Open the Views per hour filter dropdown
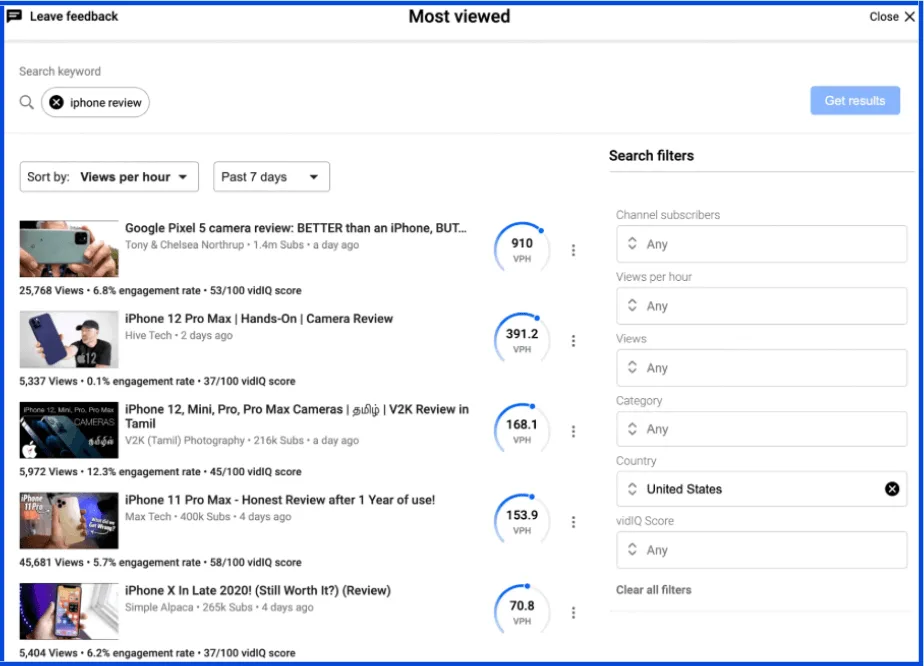Image resolution: width=924 pixels, height=666 pixels. point(761,306)
